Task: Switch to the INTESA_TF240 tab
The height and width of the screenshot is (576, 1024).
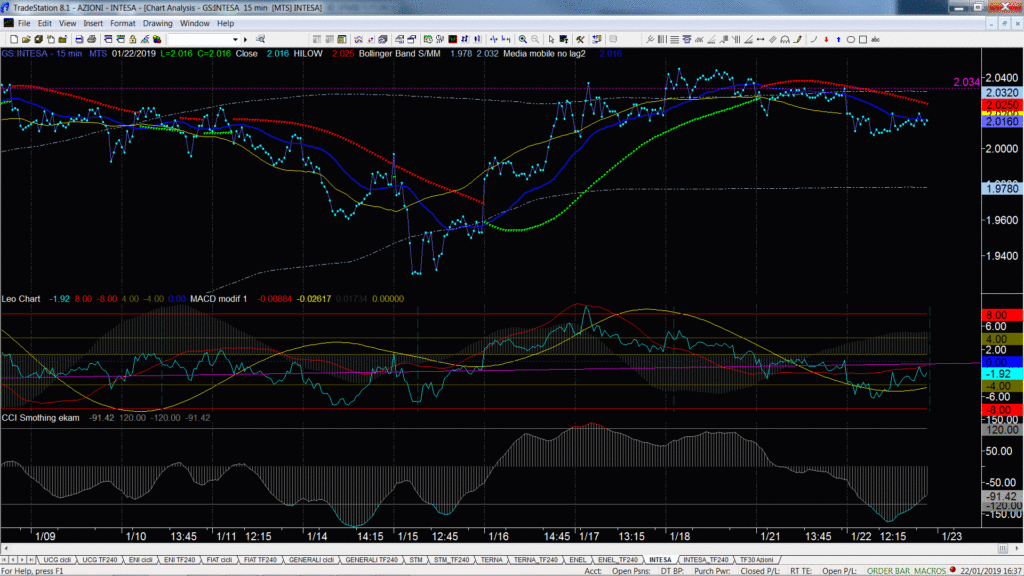Action: [705, 560]
